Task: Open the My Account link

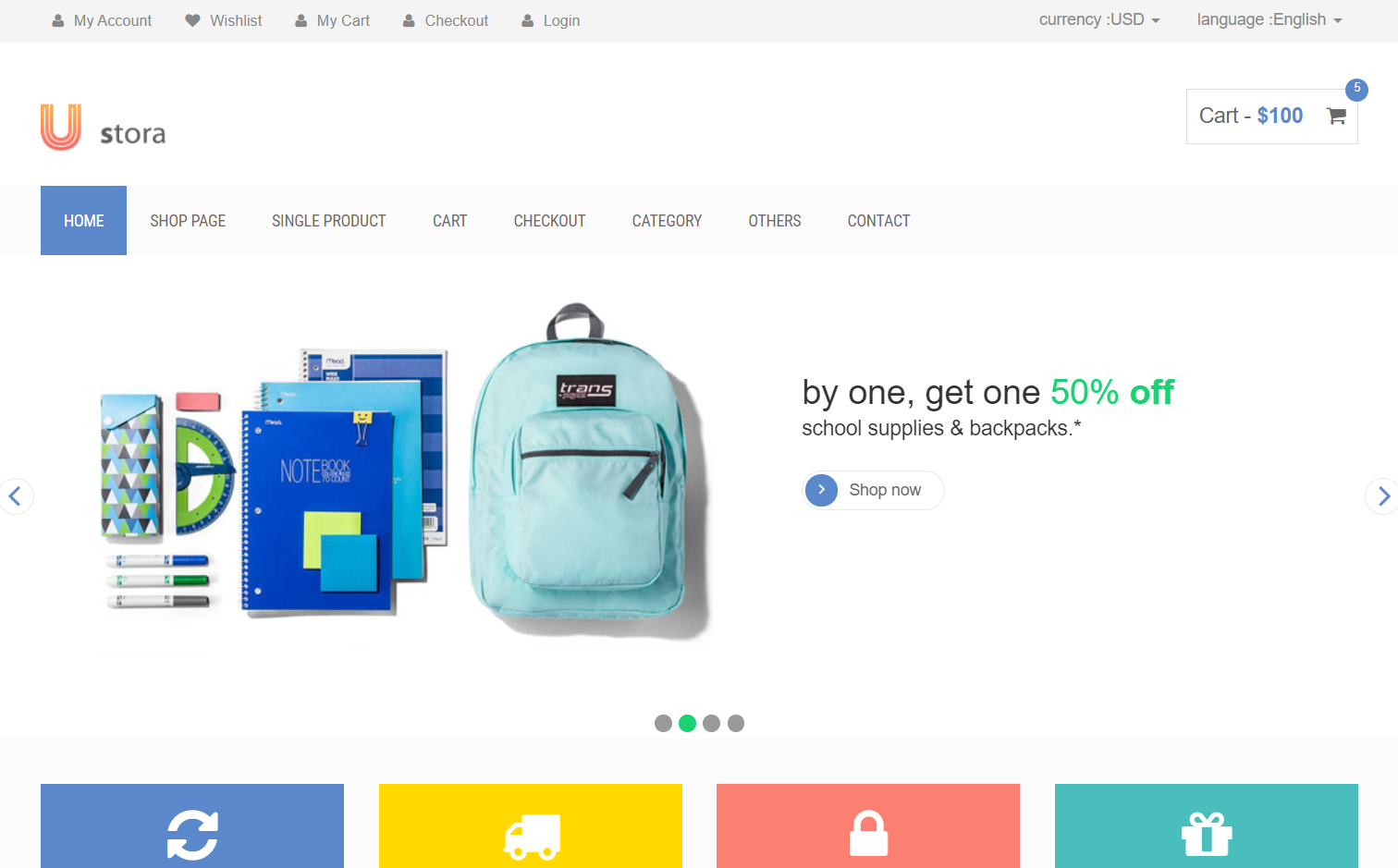Action: [102, 20]
